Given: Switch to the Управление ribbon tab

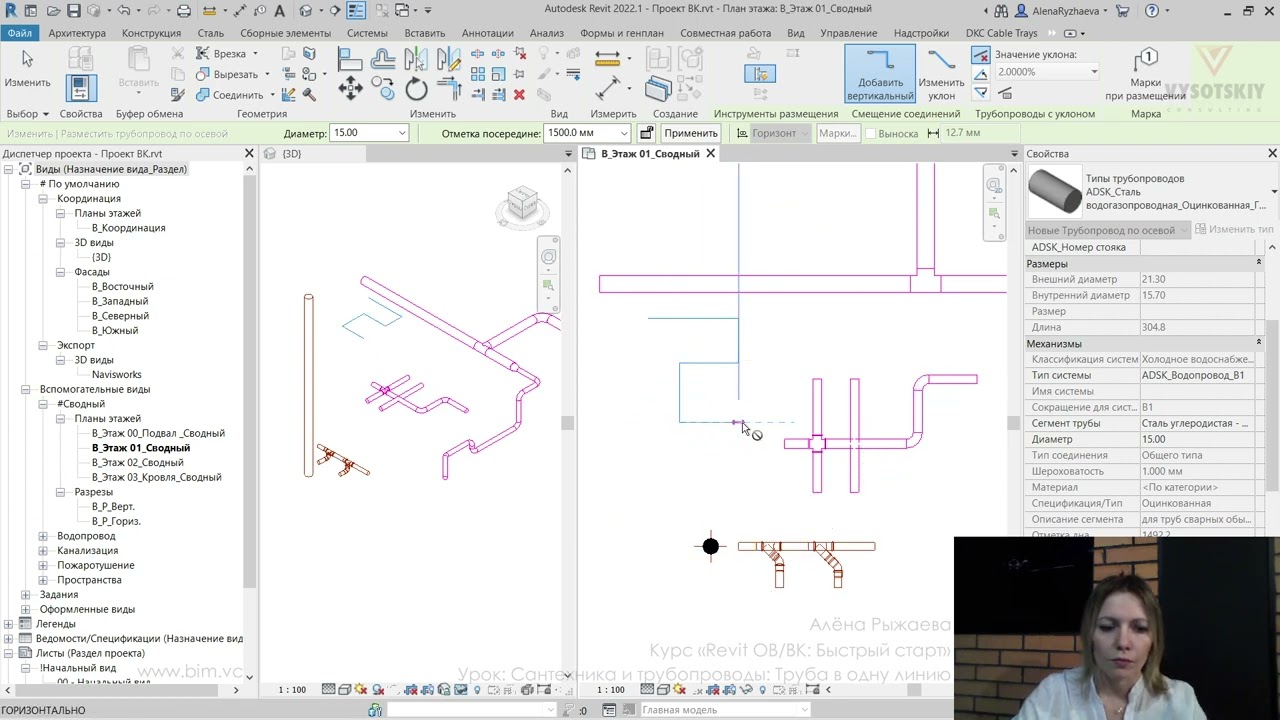Looking at the screenshot, I should pos(848,33).
